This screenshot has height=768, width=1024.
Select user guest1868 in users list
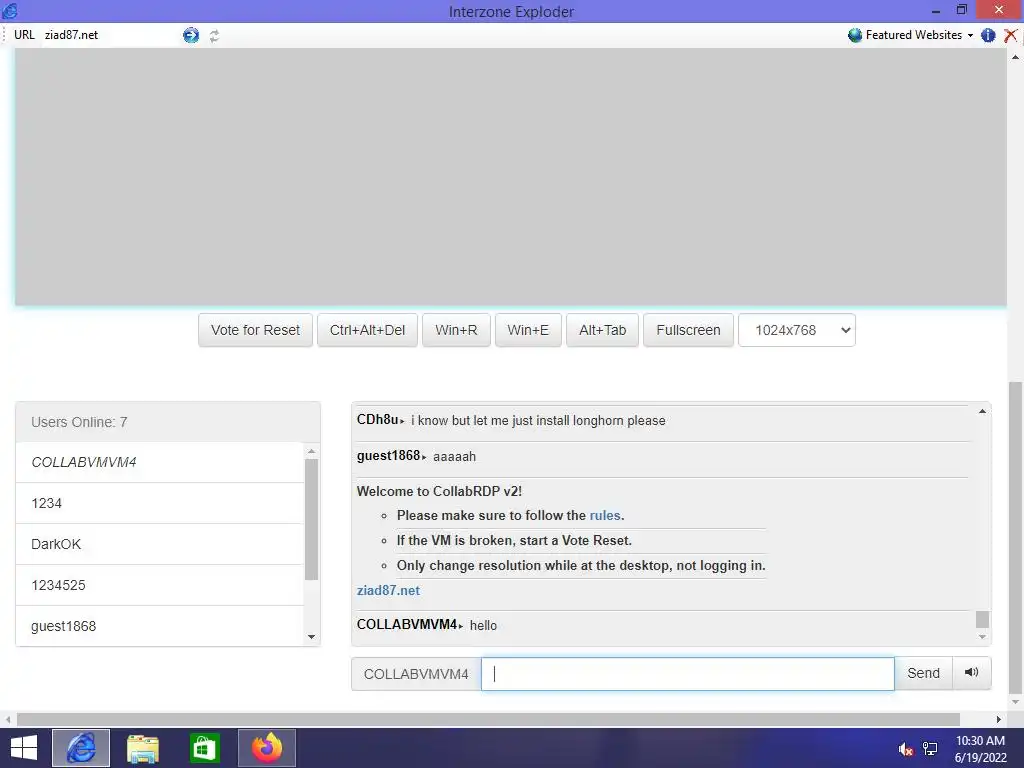pos(160,626)
